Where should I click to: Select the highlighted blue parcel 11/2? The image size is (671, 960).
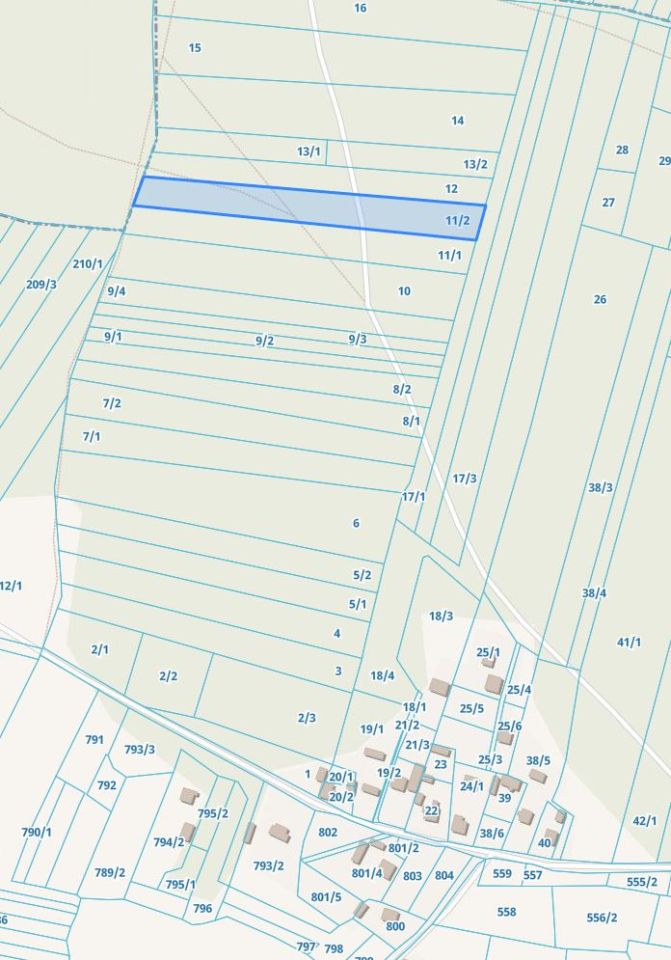309,208
